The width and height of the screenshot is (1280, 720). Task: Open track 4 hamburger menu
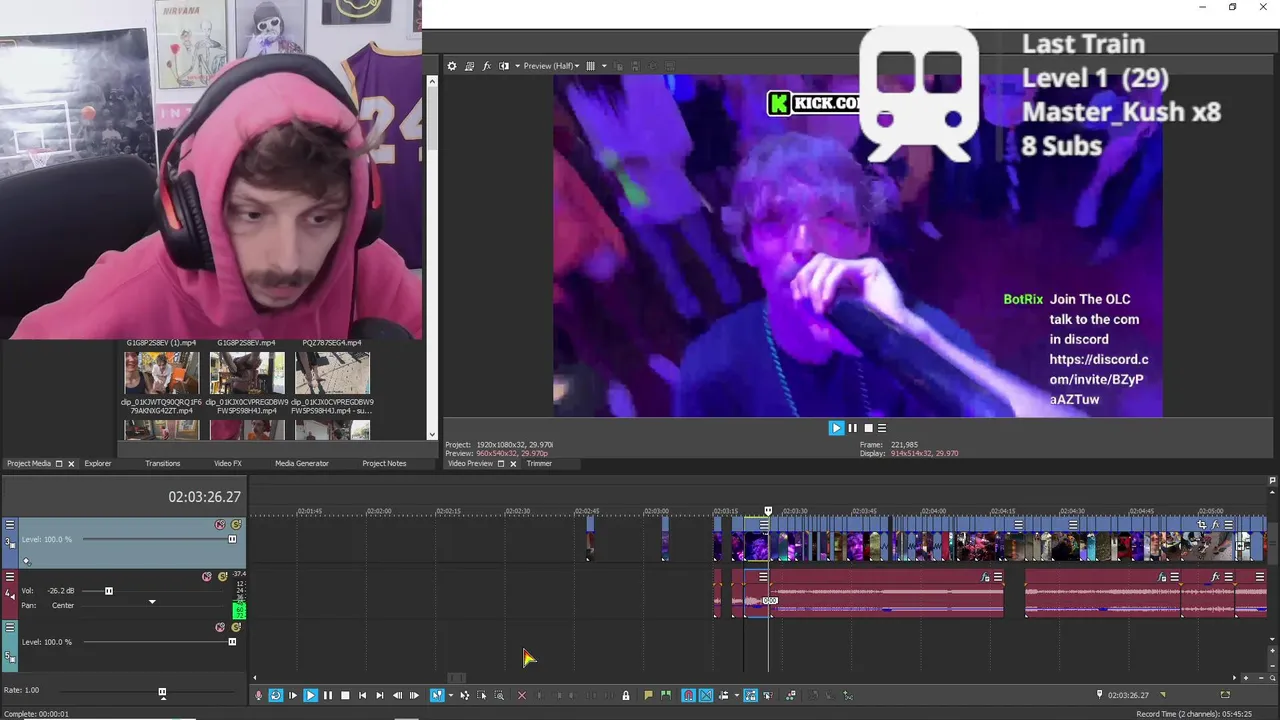pos(10,577)
